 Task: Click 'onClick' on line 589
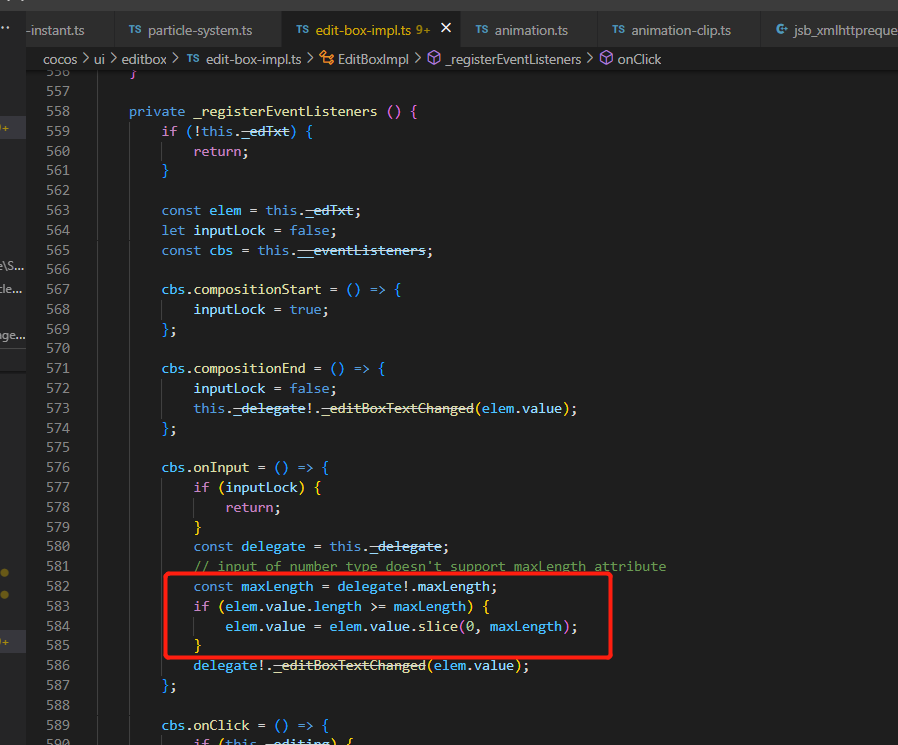221,726
